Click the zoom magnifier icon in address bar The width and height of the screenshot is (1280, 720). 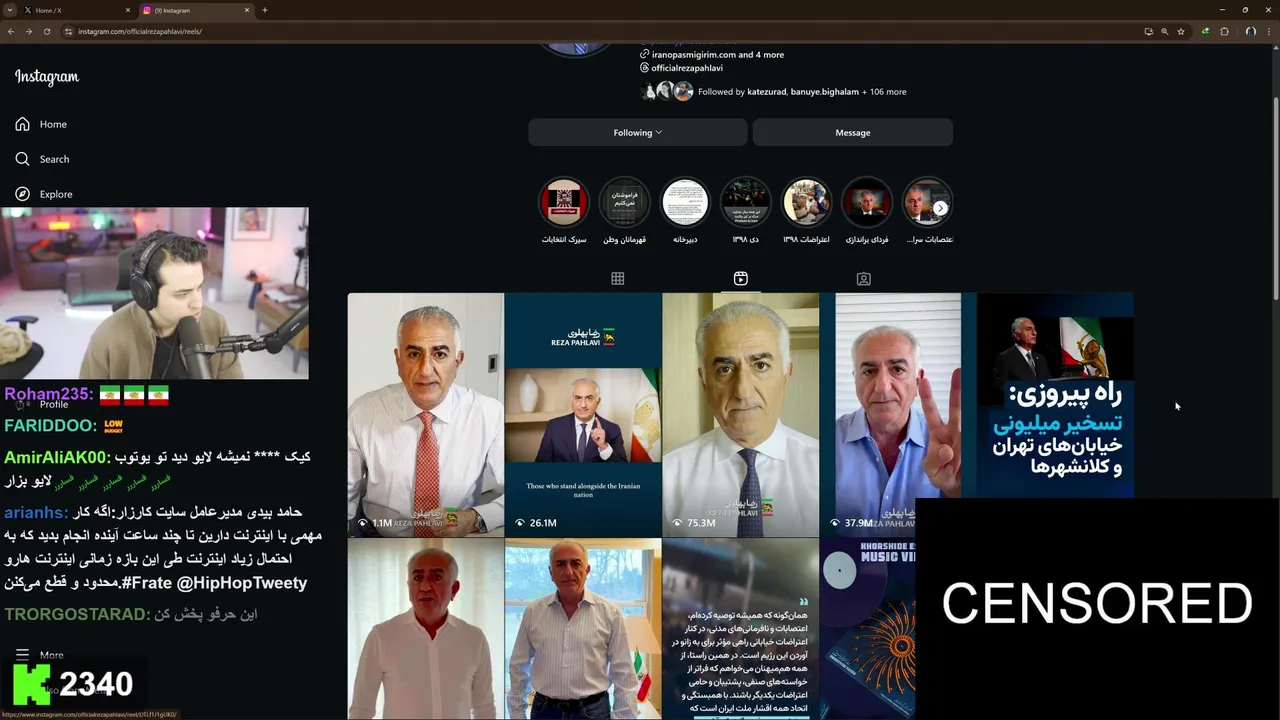coord(1164,31)
